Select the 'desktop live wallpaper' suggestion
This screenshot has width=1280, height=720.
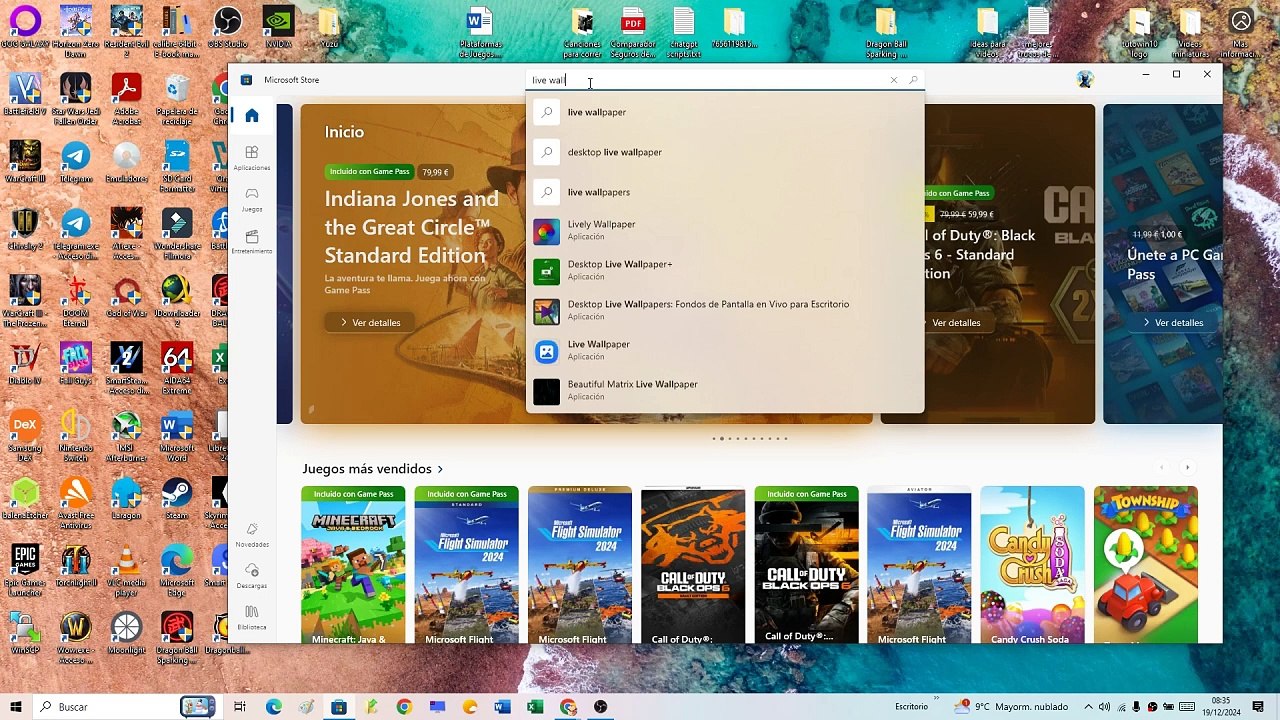(x=725, y=152)
